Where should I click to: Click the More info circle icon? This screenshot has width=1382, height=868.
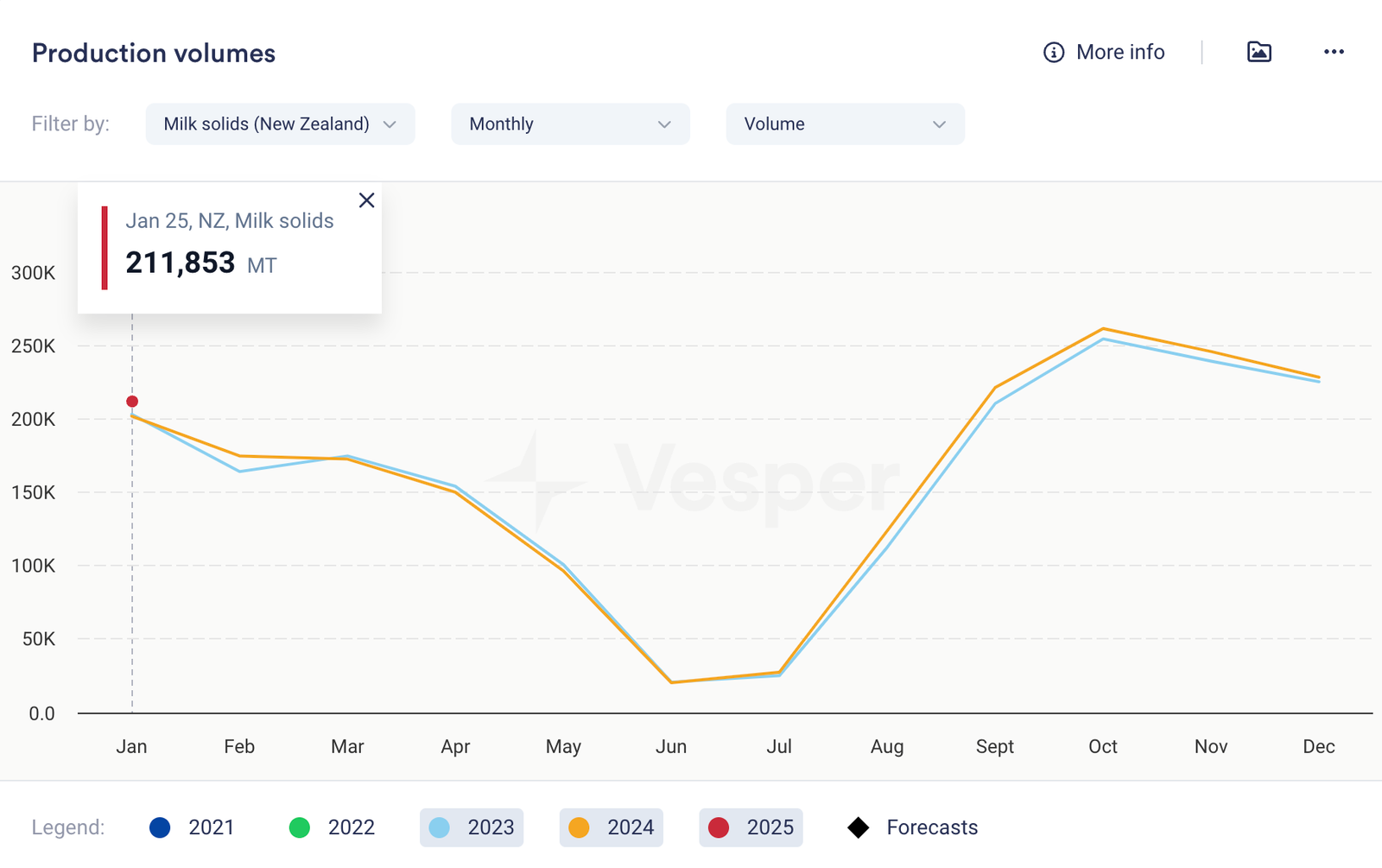tap(1053, 53)
